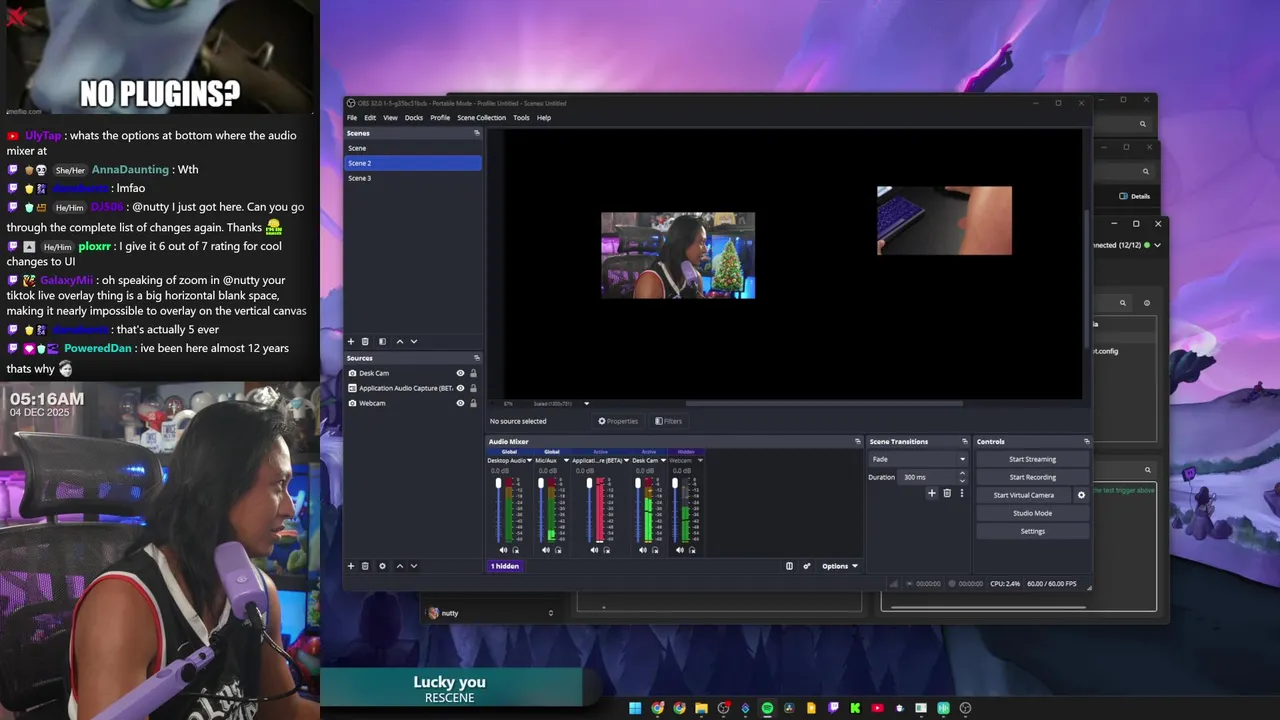Move scene up with the Scenes up arrow
Screen dimensions: 1280x720
pyautogui.click(x=400, y=342)
